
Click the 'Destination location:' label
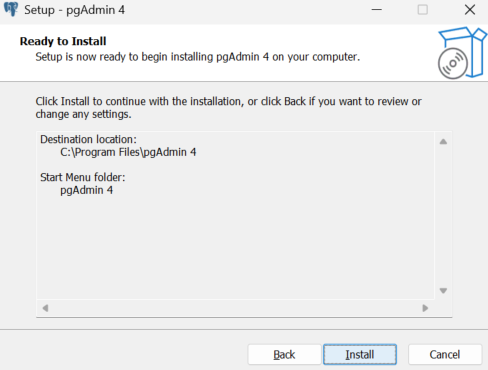pyautogui.click(x=88, y=139)
